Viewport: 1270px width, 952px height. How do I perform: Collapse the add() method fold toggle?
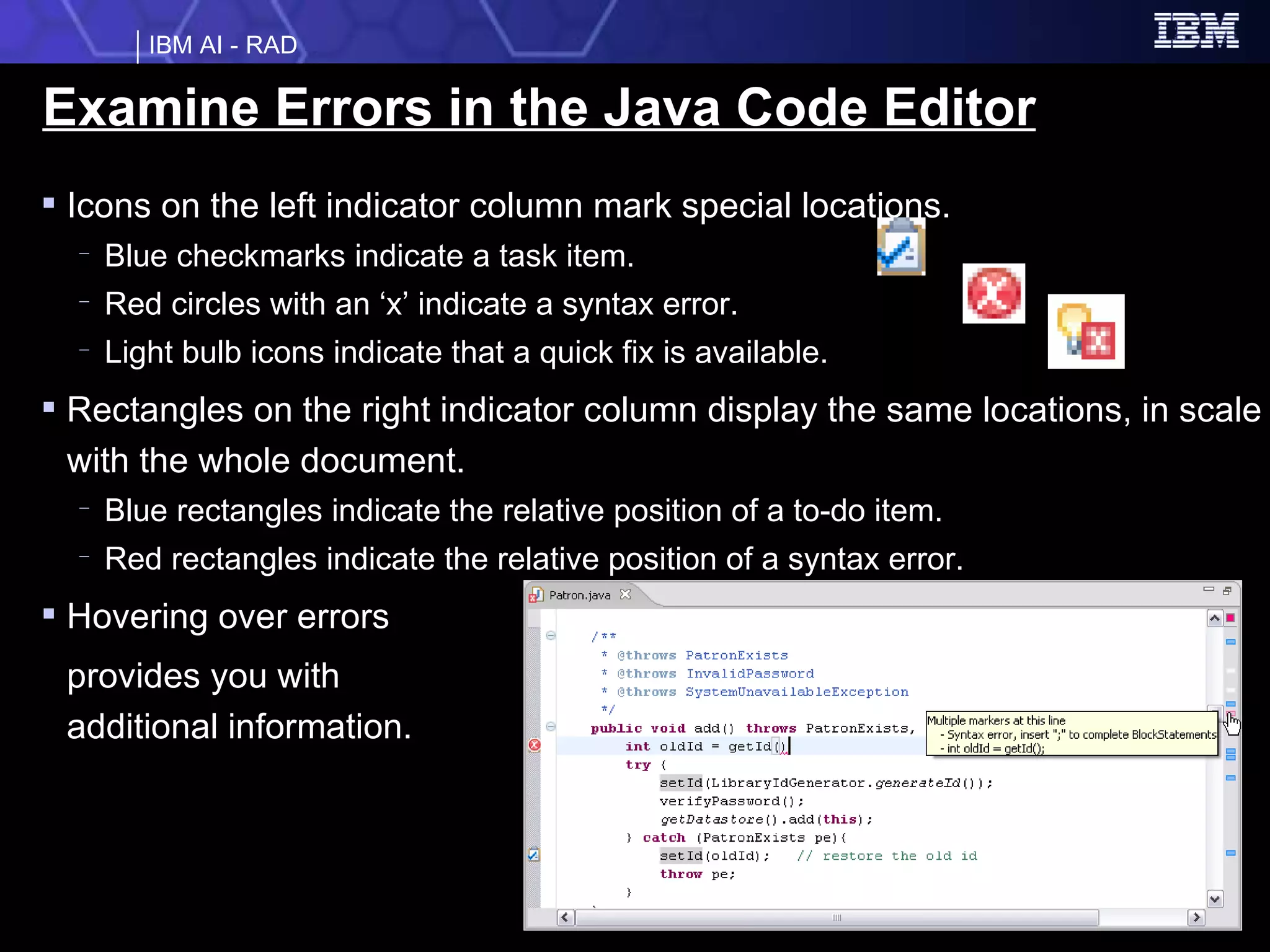pyautogui.click(x=551, y=726)
